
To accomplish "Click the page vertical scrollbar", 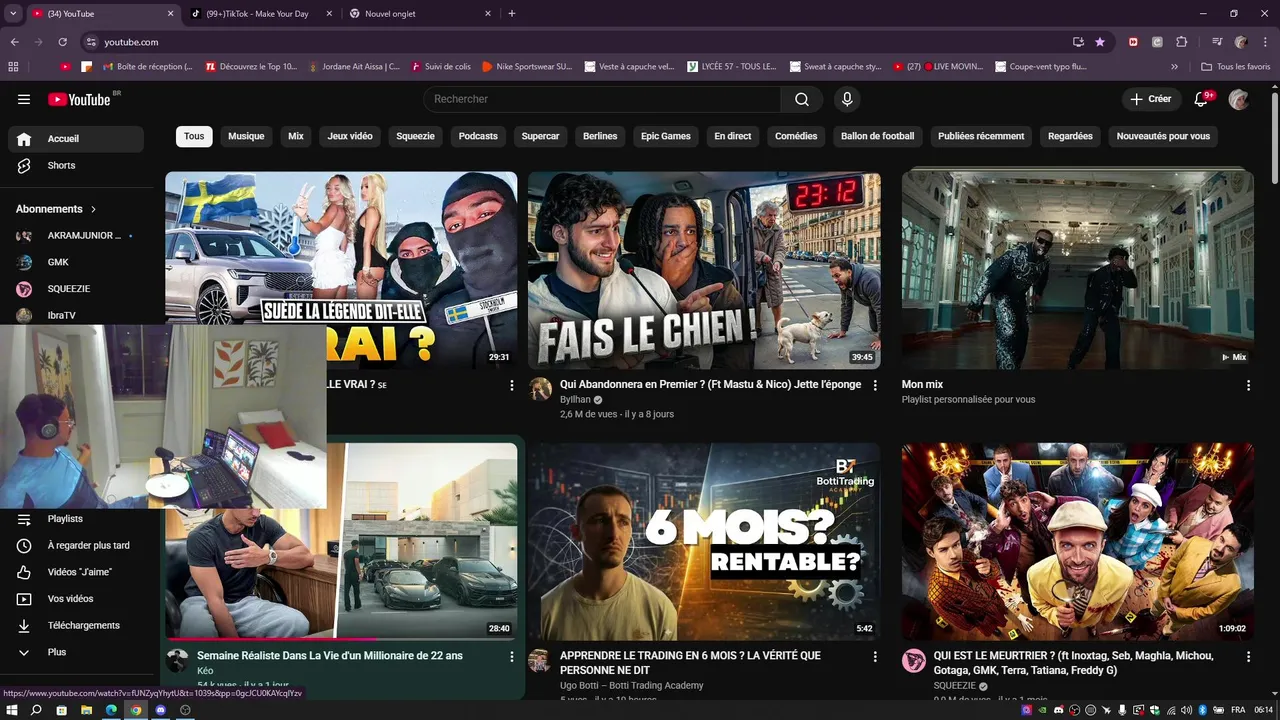I will 1274,136.
